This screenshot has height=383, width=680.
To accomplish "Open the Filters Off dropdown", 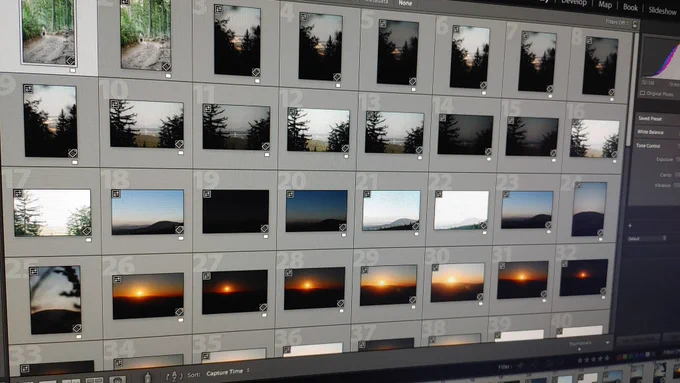I will [616, 22].
